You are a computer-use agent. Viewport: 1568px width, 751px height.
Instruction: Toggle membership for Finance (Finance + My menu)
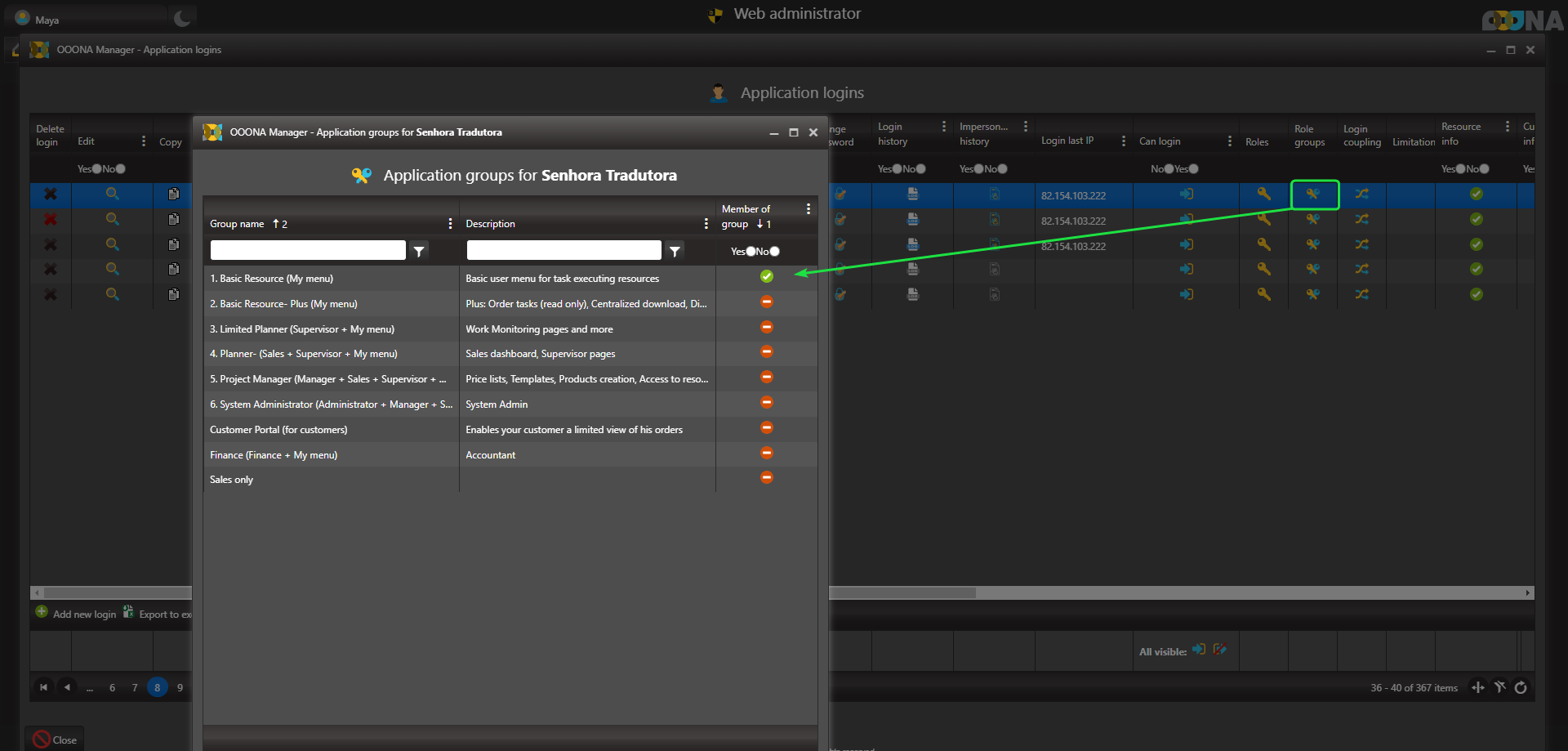[x=766, y=453]
